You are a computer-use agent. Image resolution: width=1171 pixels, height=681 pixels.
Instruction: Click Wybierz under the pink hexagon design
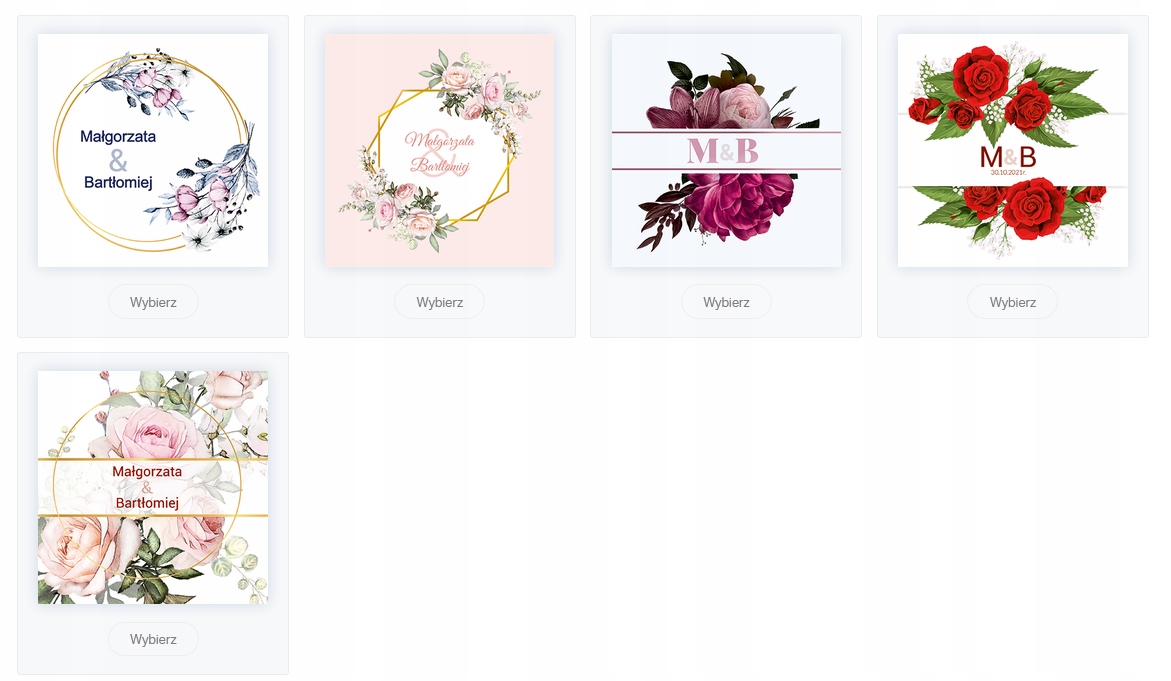click(439, 302)
